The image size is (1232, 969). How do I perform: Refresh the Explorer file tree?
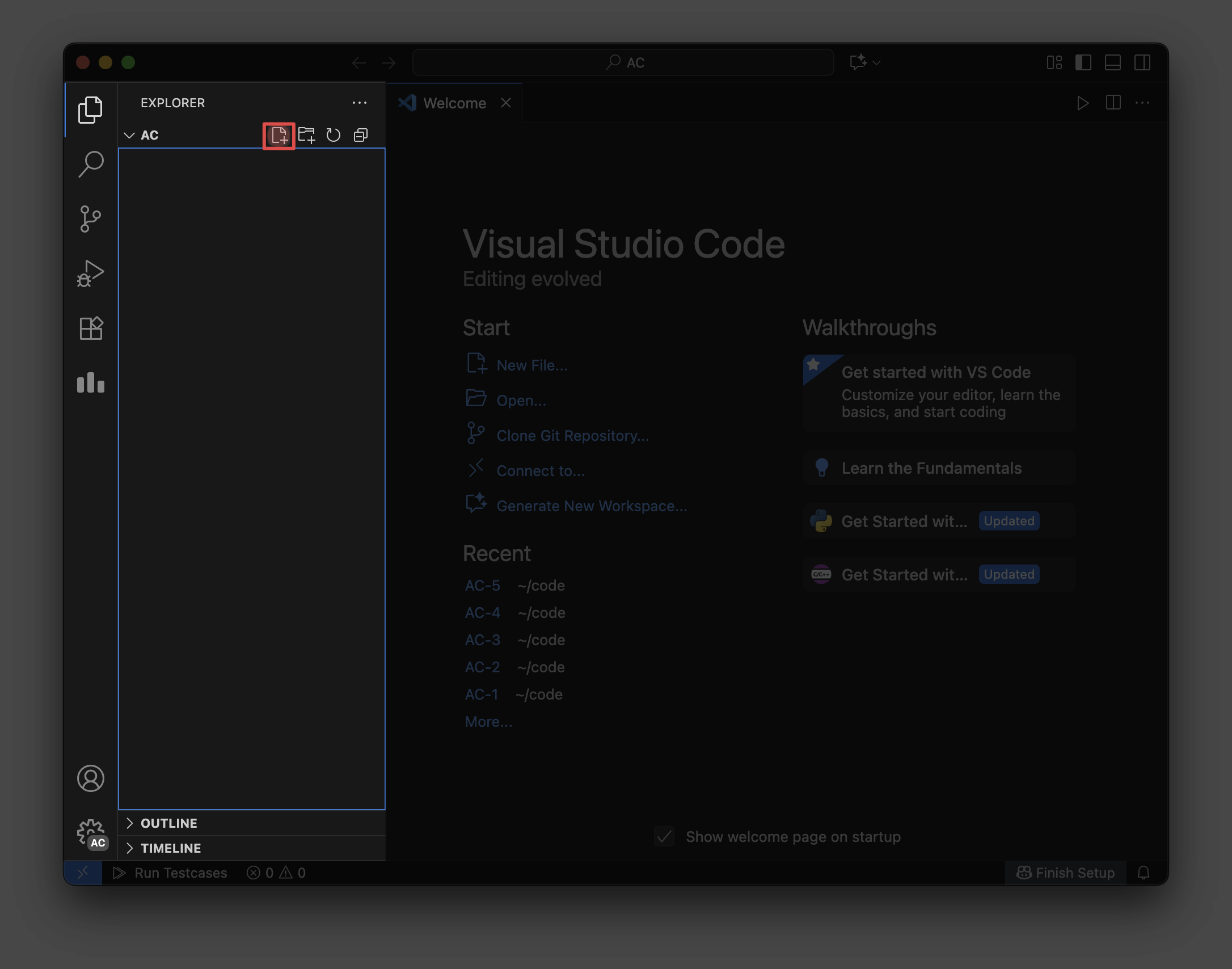coord(334,136)
